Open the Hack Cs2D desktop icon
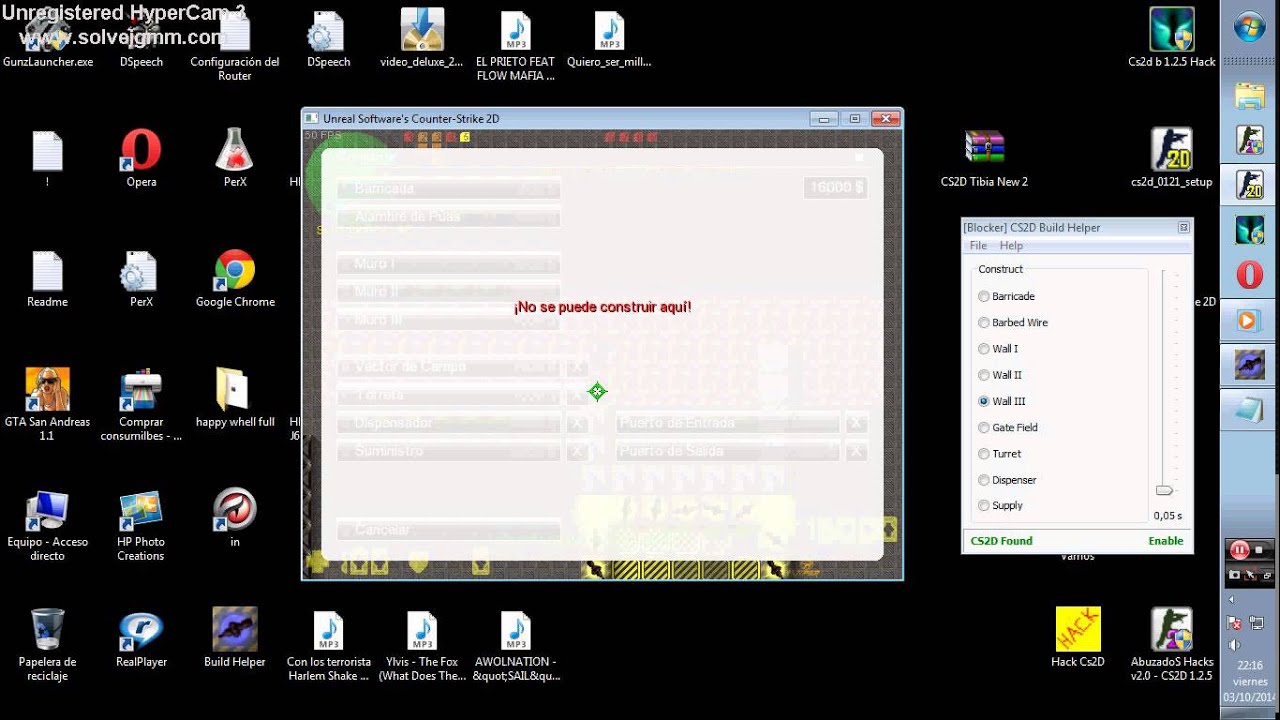 coord(1077,640)
